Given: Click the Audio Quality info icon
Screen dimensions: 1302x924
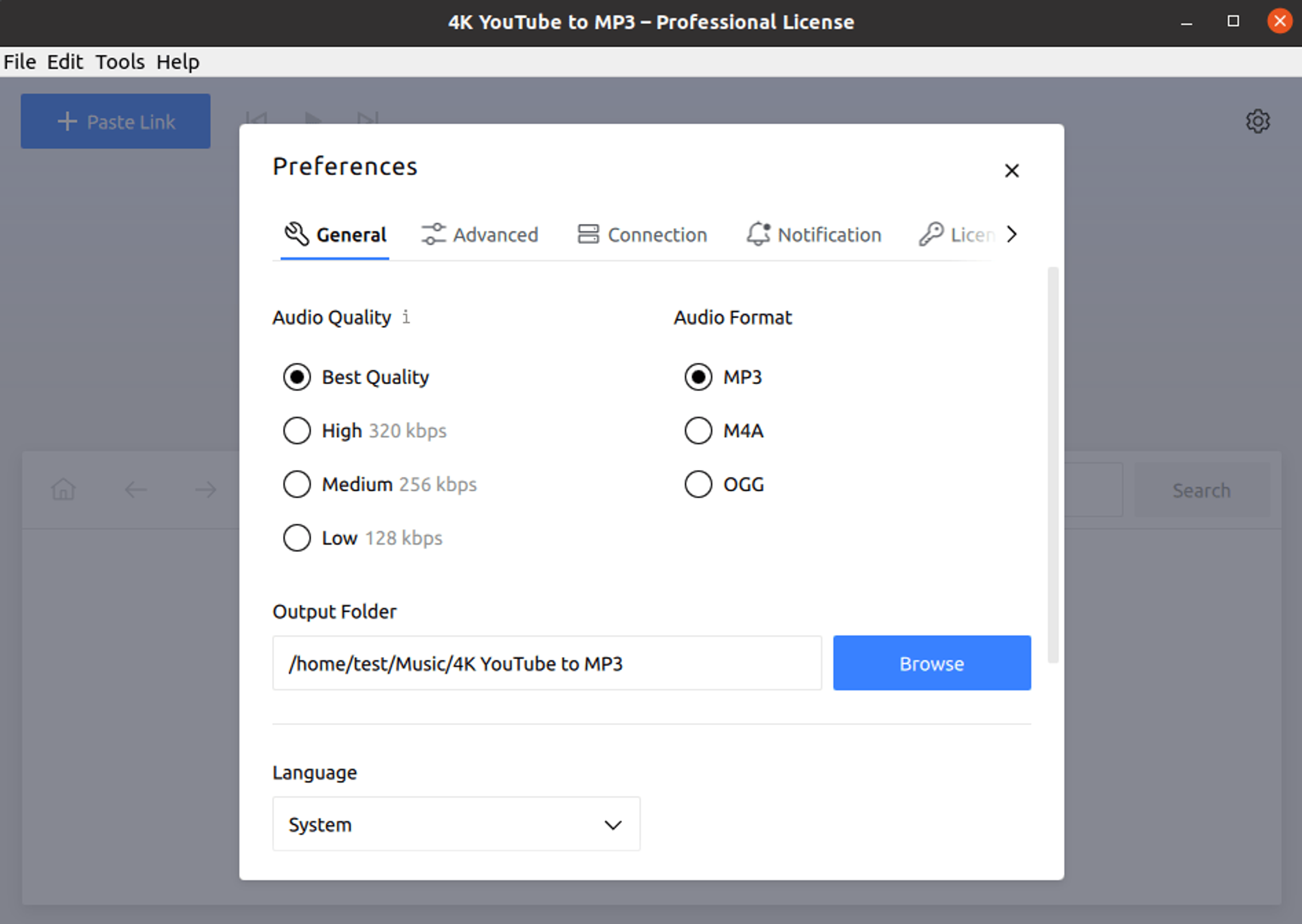Looking at the screenshot, I should pyautogui.click(x=406, y=317).
